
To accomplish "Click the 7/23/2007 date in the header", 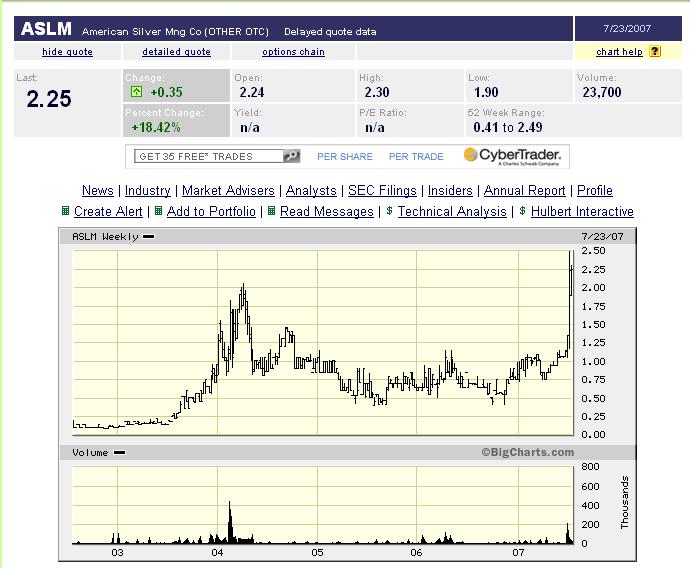I will pos(627,29).
